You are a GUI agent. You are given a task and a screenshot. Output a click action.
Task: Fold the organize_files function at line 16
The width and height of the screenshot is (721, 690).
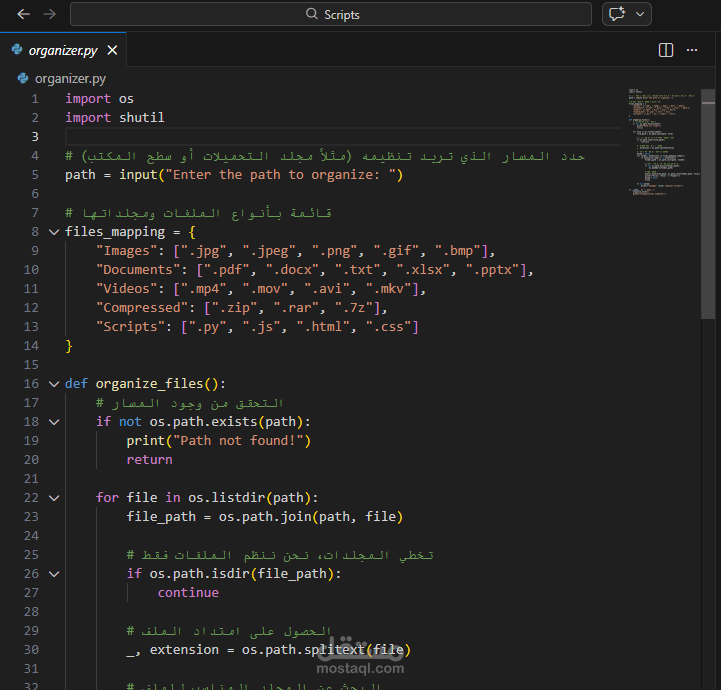coord(53,384)
